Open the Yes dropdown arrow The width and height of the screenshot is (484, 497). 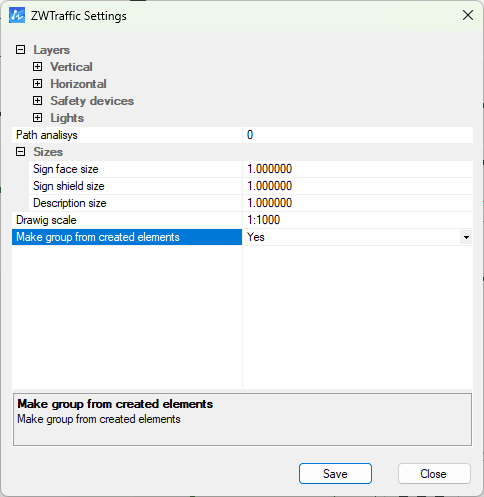coord(466,237)
